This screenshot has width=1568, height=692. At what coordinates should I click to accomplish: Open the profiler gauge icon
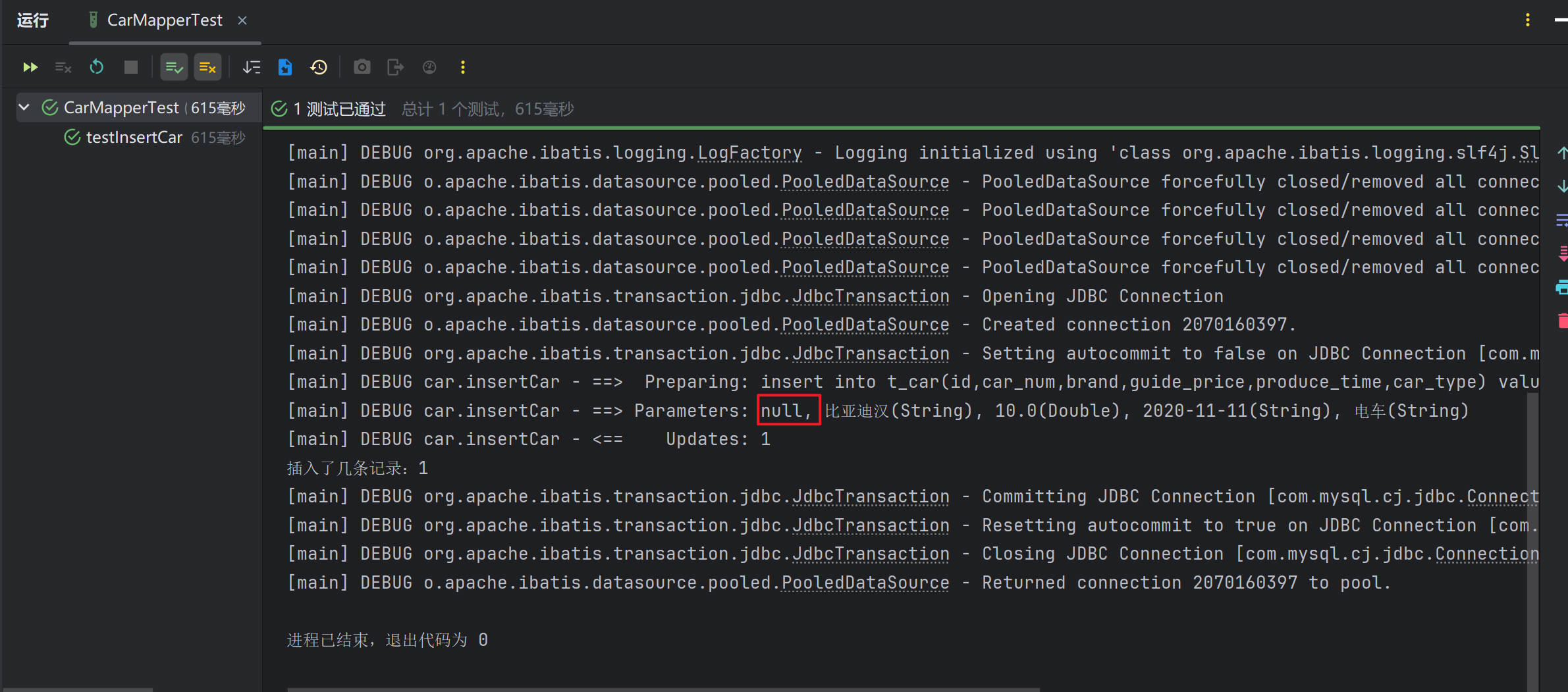coord(429,67)
